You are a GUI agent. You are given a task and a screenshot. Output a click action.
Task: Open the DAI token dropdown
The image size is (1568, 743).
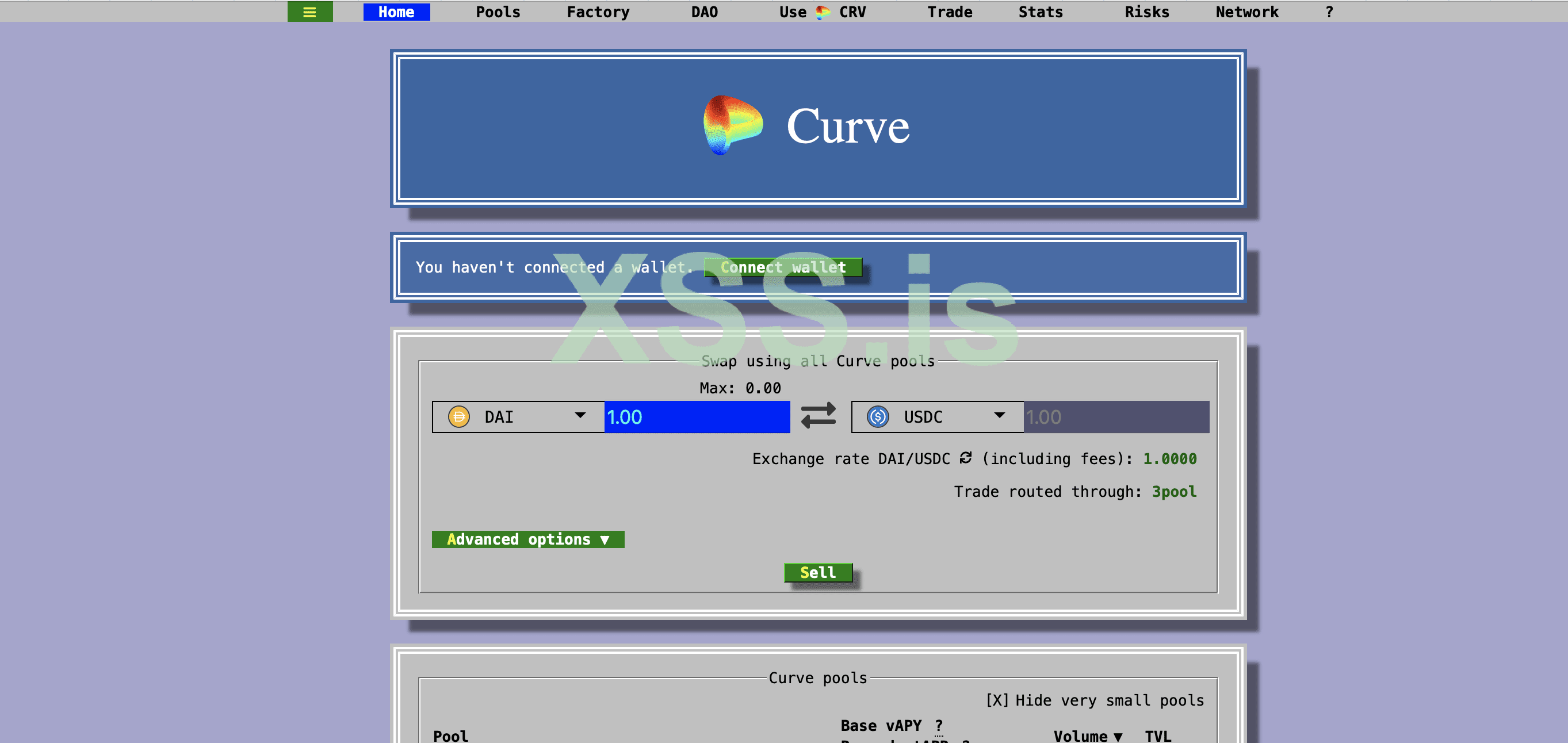tap(579, 416)
